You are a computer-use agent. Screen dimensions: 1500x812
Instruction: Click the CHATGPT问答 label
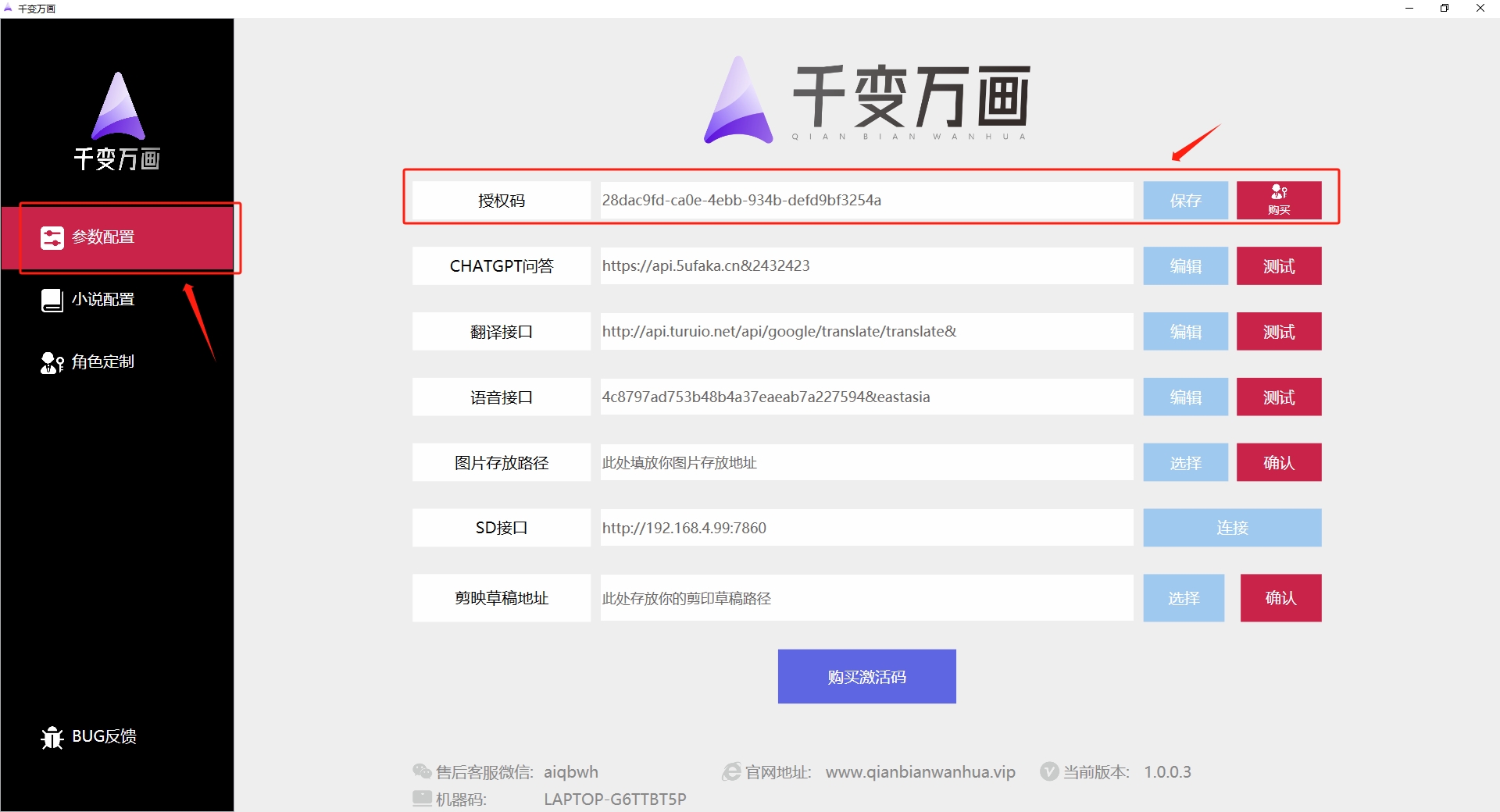(x=502, y=266)
